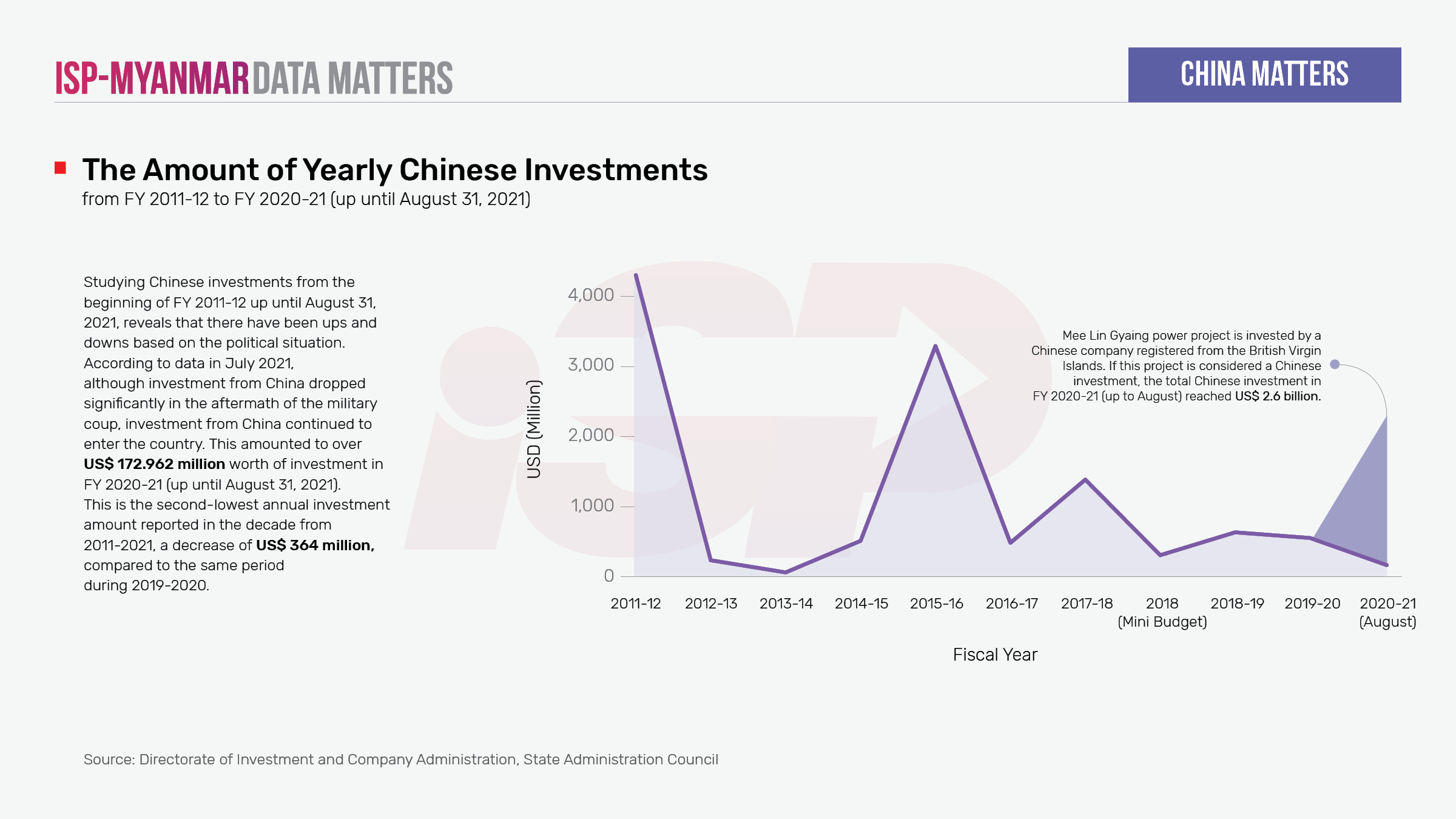Click the annotation dot marker near chart
Screen dimensions: 1456x819
(x=1334, y=364)
